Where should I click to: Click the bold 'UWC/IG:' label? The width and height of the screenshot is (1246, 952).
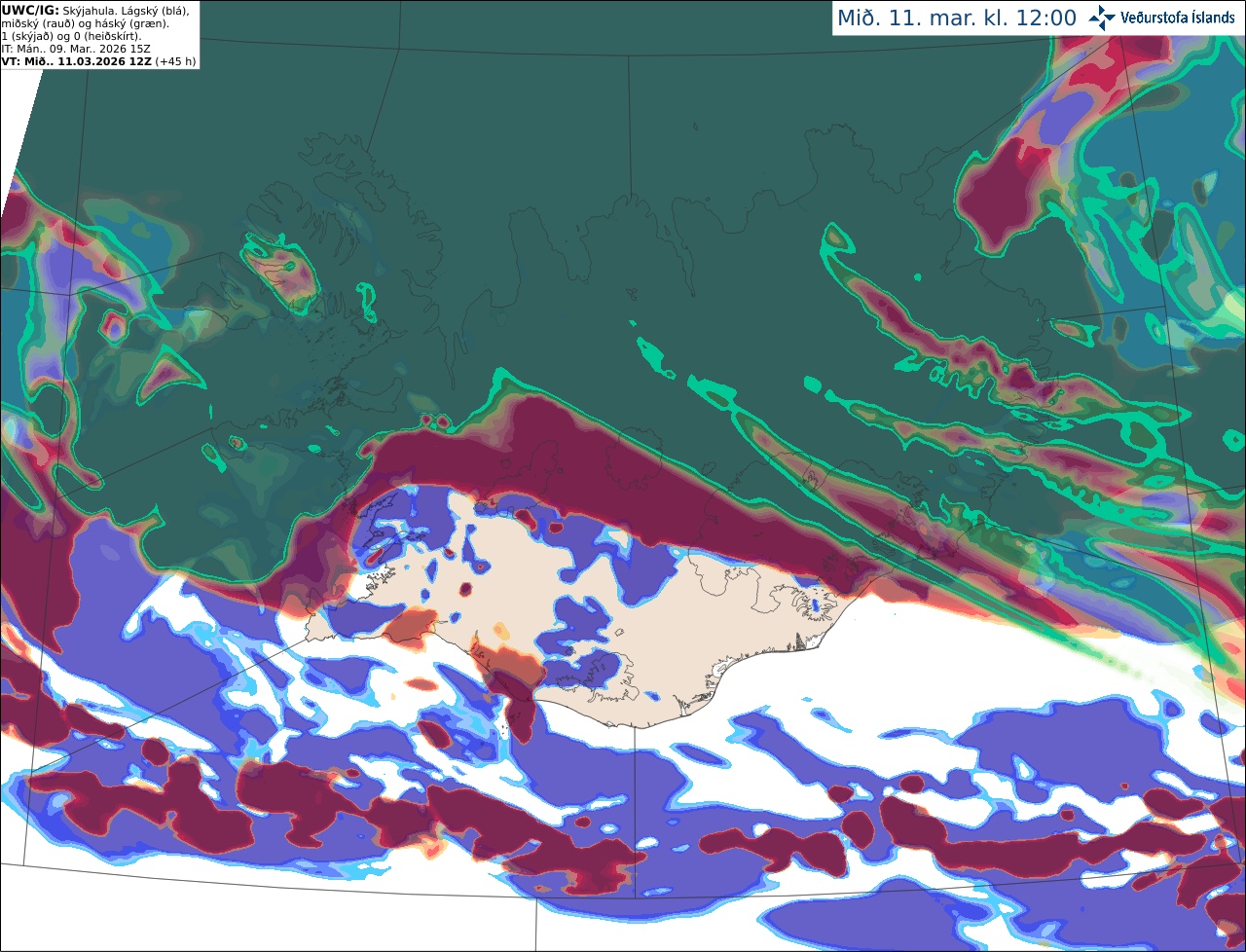30,10
